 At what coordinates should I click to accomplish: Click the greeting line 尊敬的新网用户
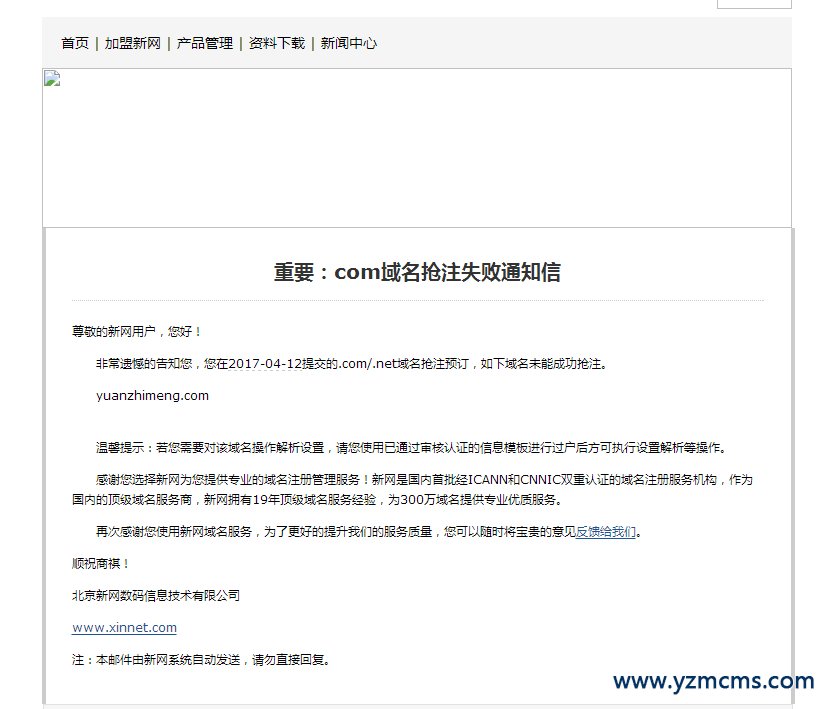click(x=137, y=331)
